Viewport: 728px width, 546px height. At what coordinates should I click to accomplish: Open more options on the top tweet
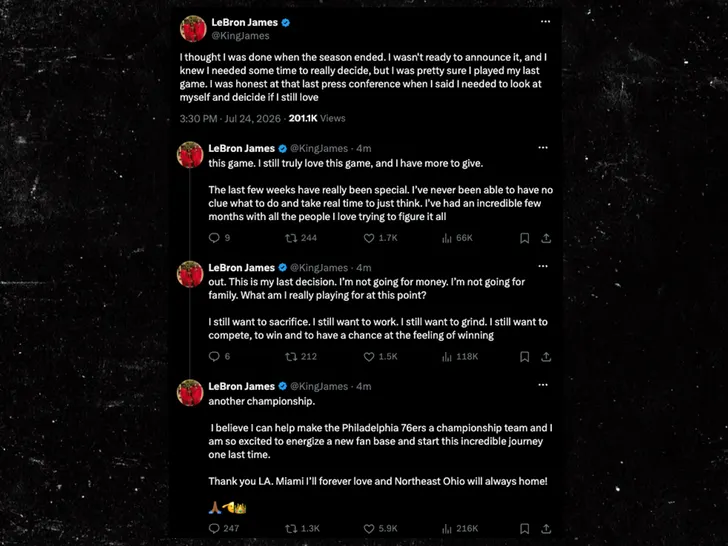point(546,21)
